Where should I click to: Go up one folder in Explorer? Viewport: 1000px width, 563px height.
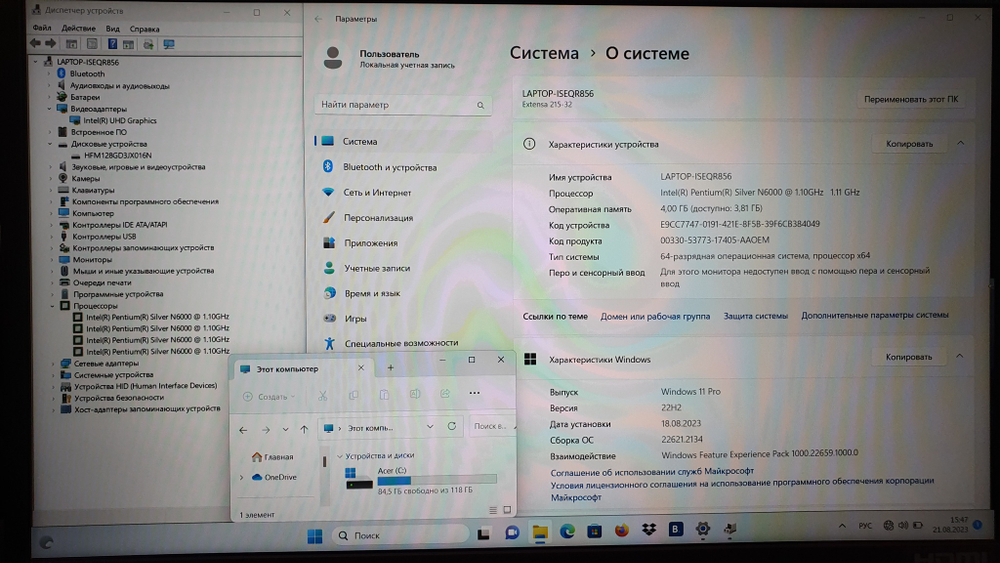tap(304, 429)
